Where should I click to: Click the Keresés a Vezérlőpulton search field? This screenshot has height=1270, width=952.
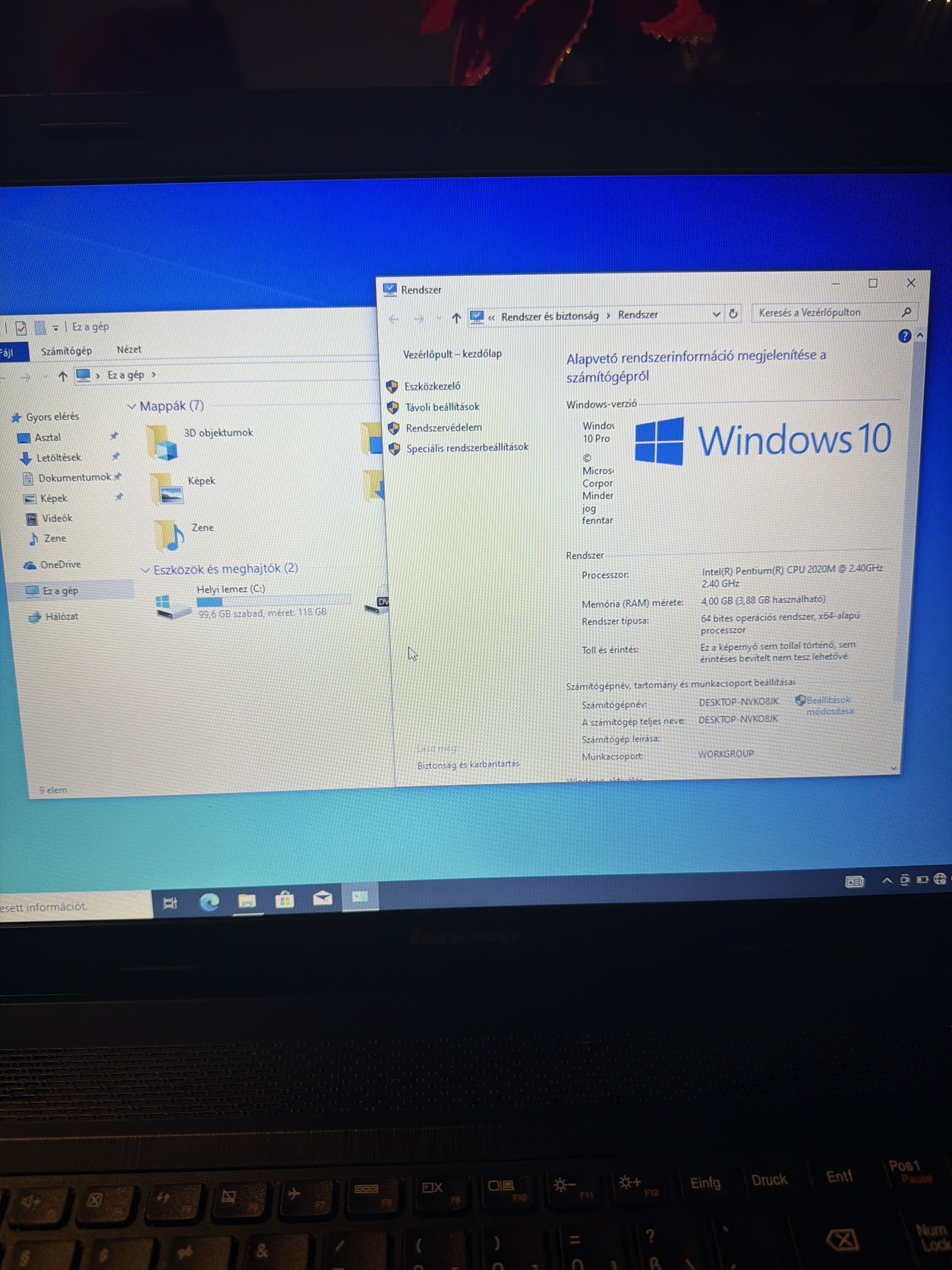click(826, 312)
